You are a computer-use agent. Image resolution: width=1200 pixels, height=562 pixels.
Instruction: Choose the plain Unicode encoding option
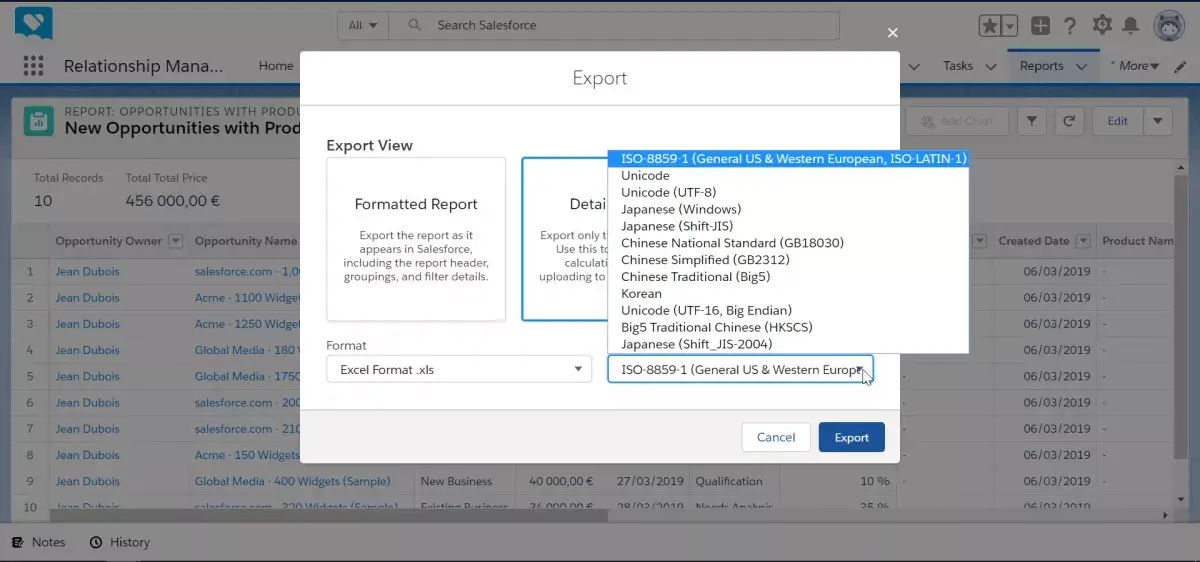pos(788,176)
